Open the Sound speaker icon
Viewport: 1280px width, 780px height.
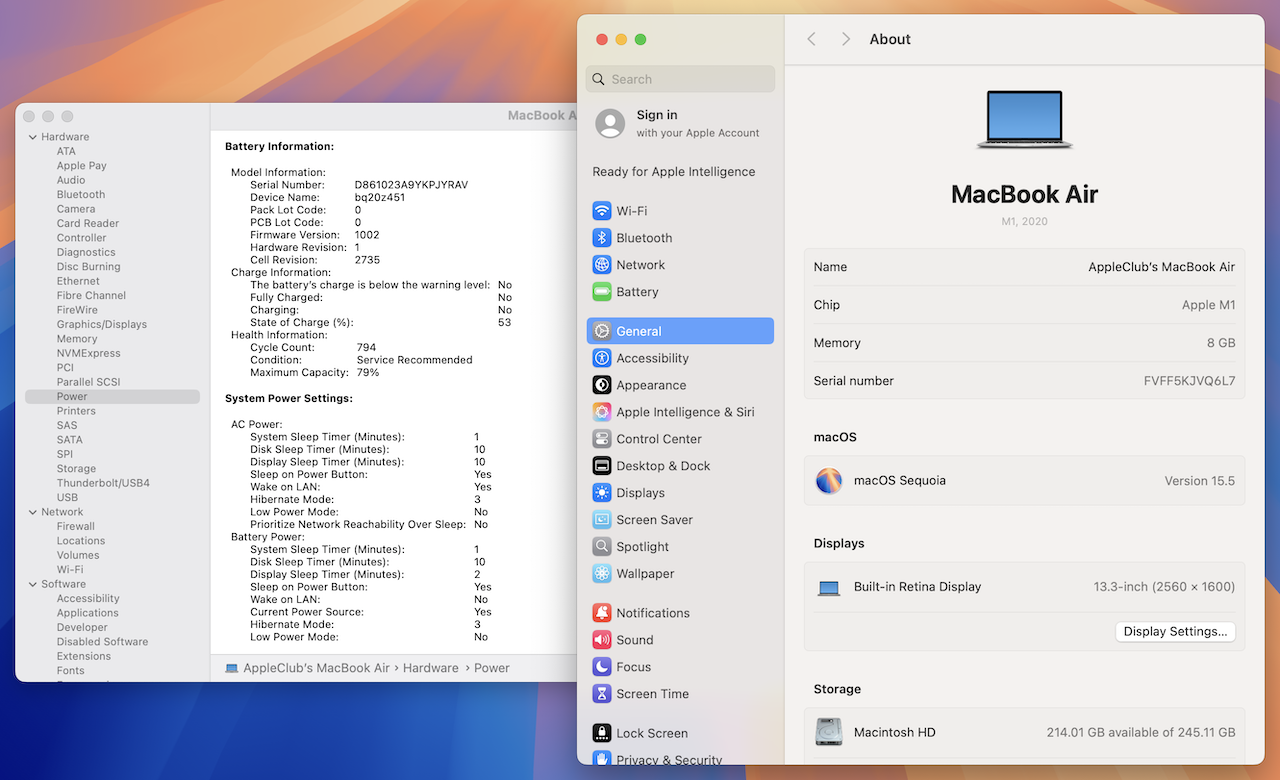[x=601, y=640]
